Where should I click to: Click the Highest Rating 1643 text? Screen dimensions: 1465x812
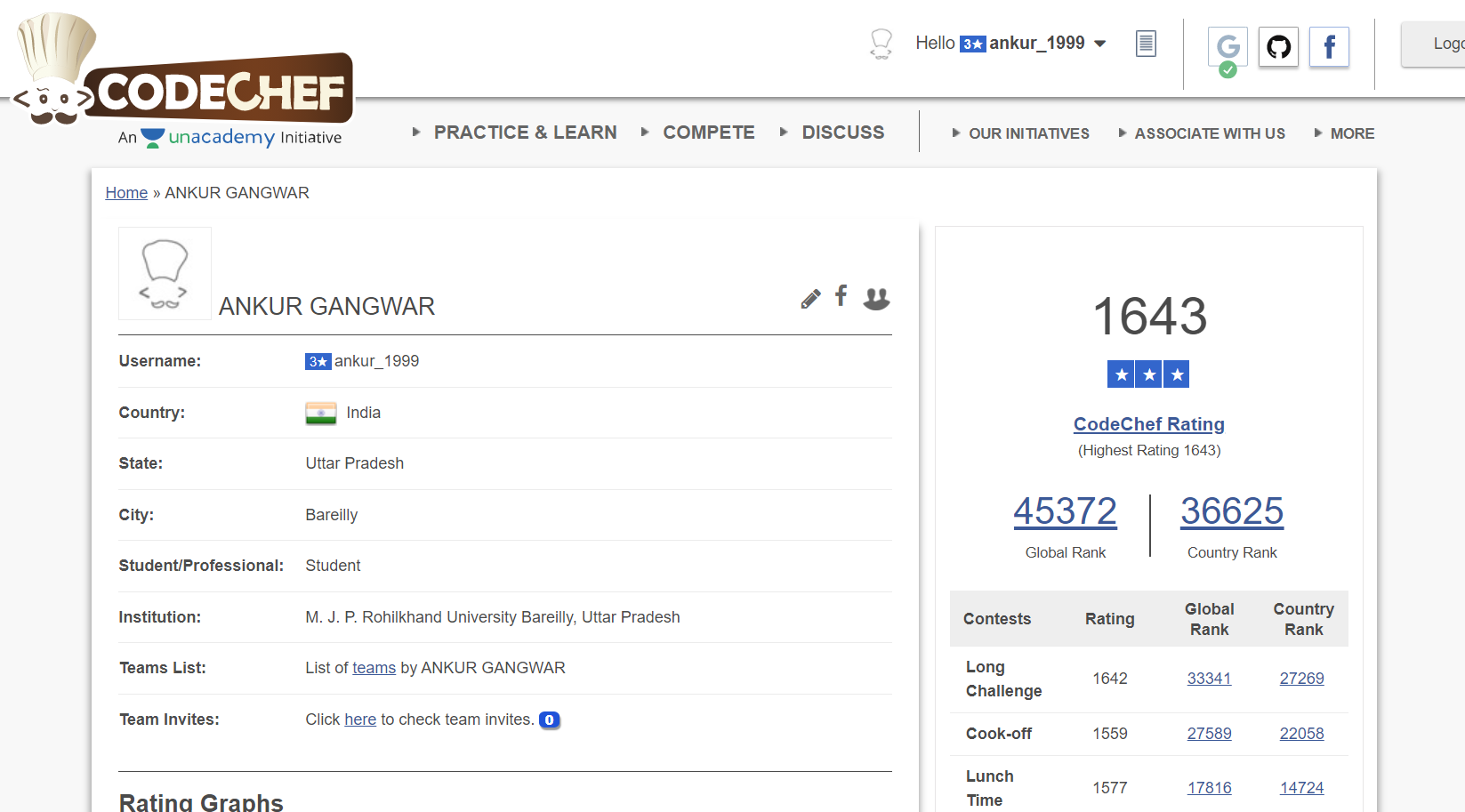(x=1149, y=451)
